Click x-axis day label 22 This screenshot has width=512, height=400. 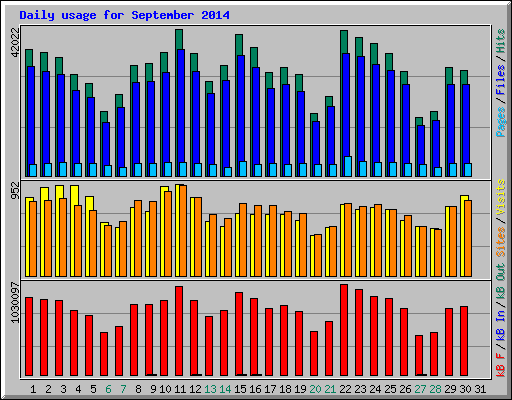(345, 389)
